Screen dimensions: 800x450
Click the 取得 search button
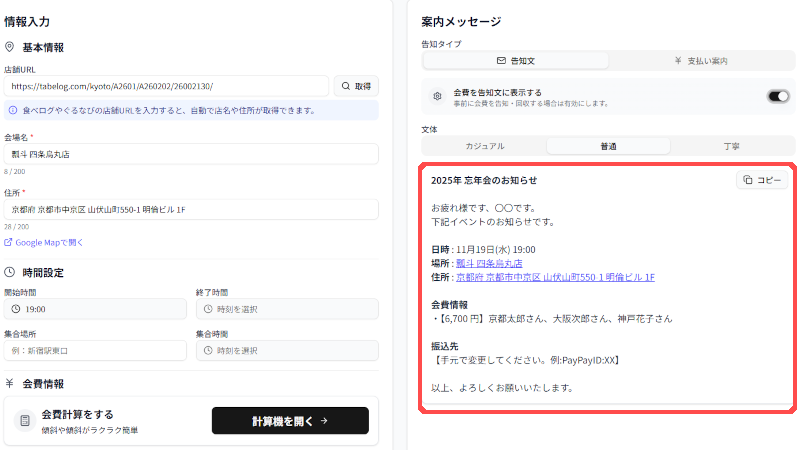[356, 86]
